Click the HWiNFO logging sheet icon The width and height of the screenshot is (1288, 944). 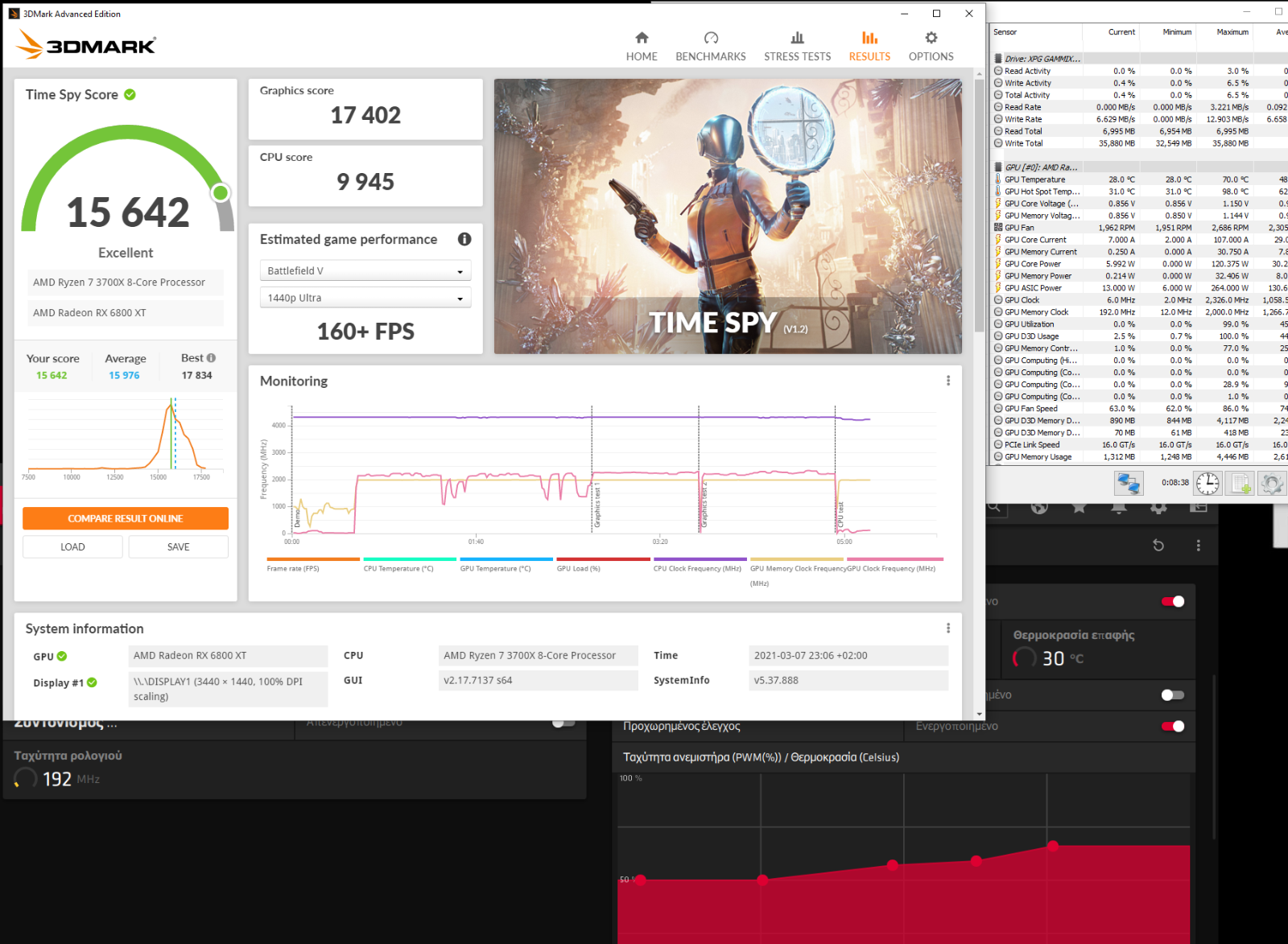(x=1240, y=483)
